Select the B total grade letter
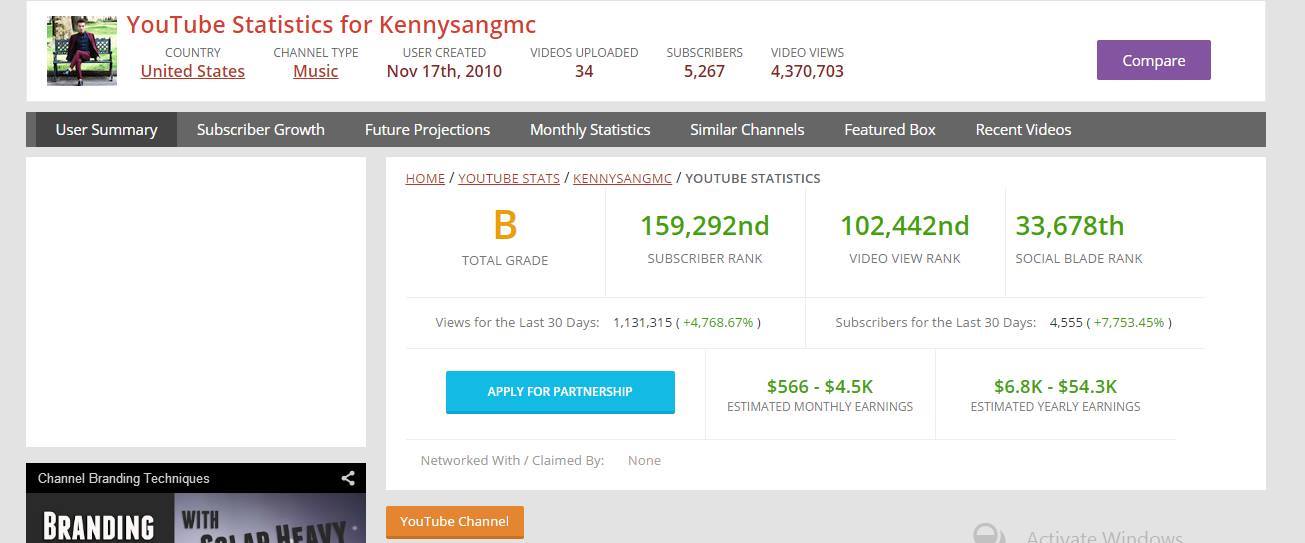1305x543 pixels. [x=505, y=225]
